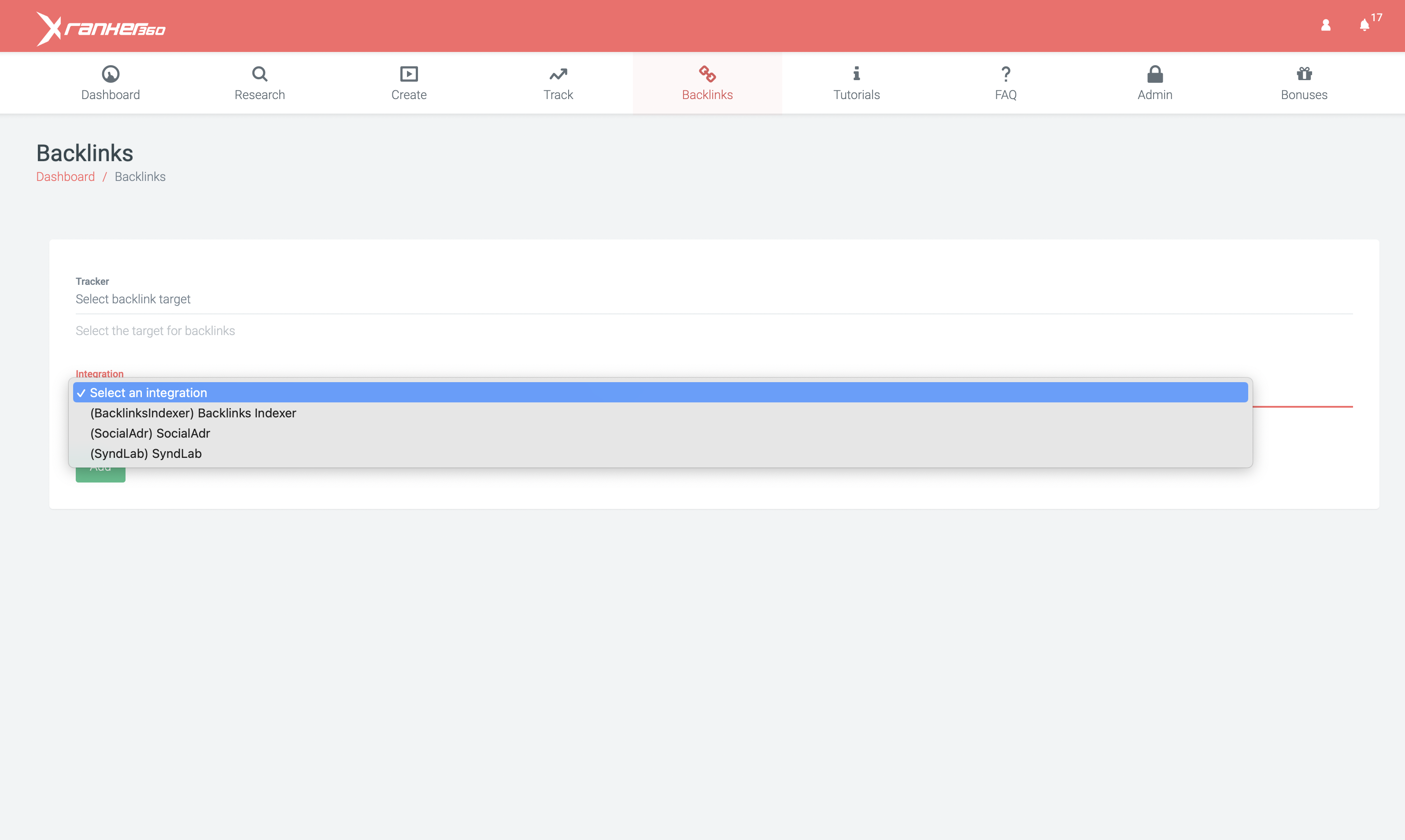Click the Backlinks chain icon
This screenshot has width=1405, height=840.
click(x=707, y=74)
